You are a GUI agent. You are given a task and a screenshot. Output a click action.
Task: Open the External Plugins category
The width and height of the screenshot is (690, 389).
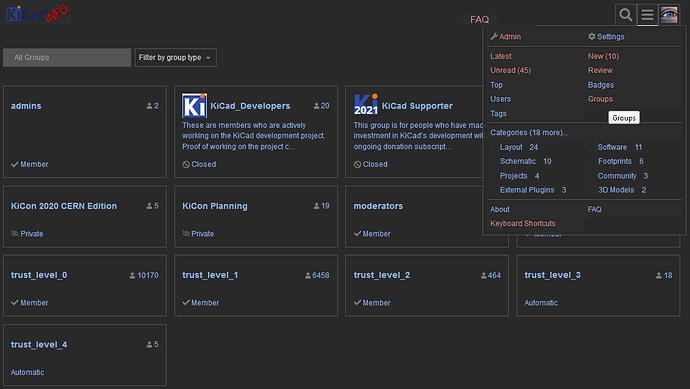point(527,190)
